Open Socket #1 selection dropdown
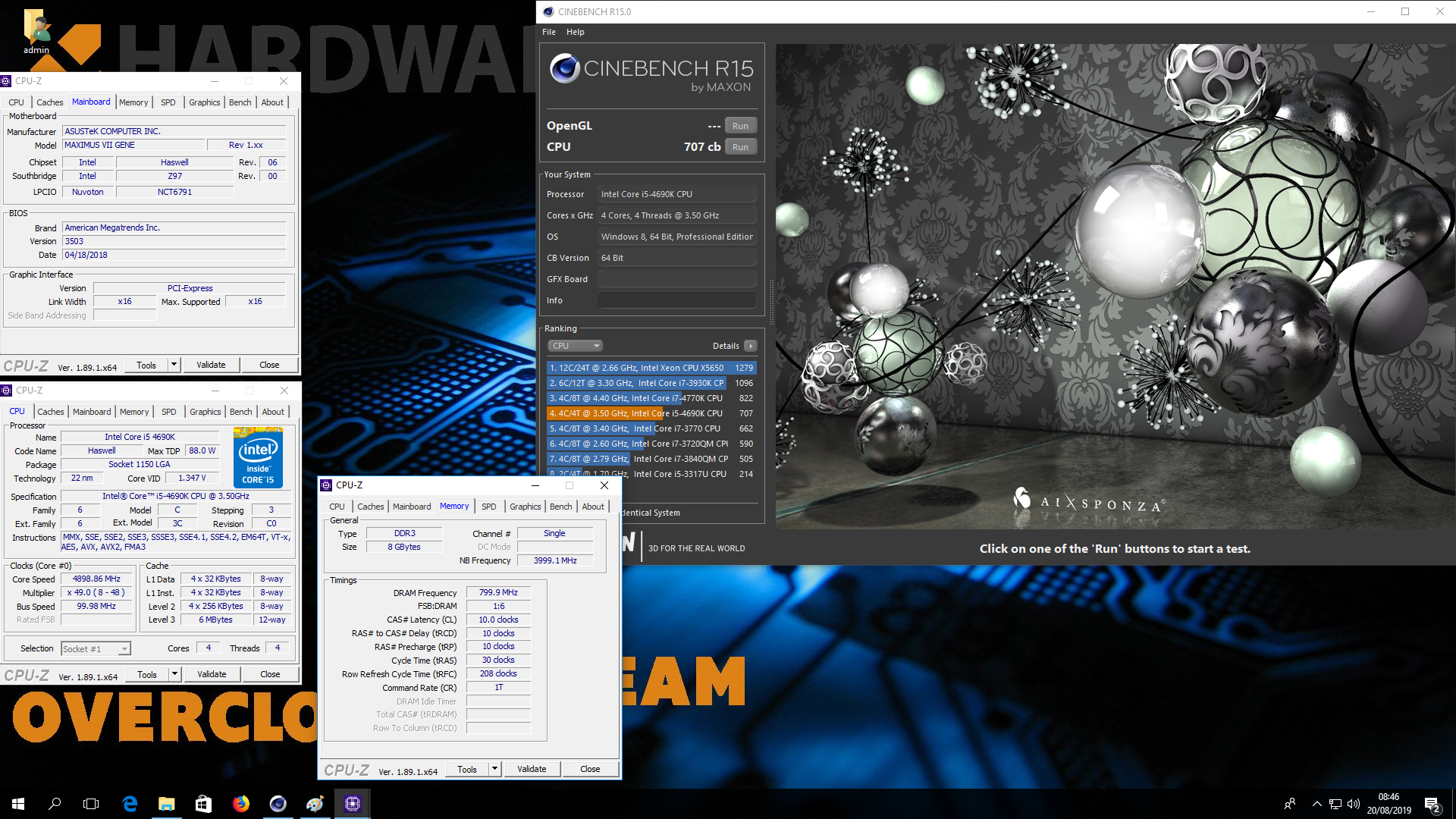Screen dimensions: 1456x819 click(x=96, y=649)
